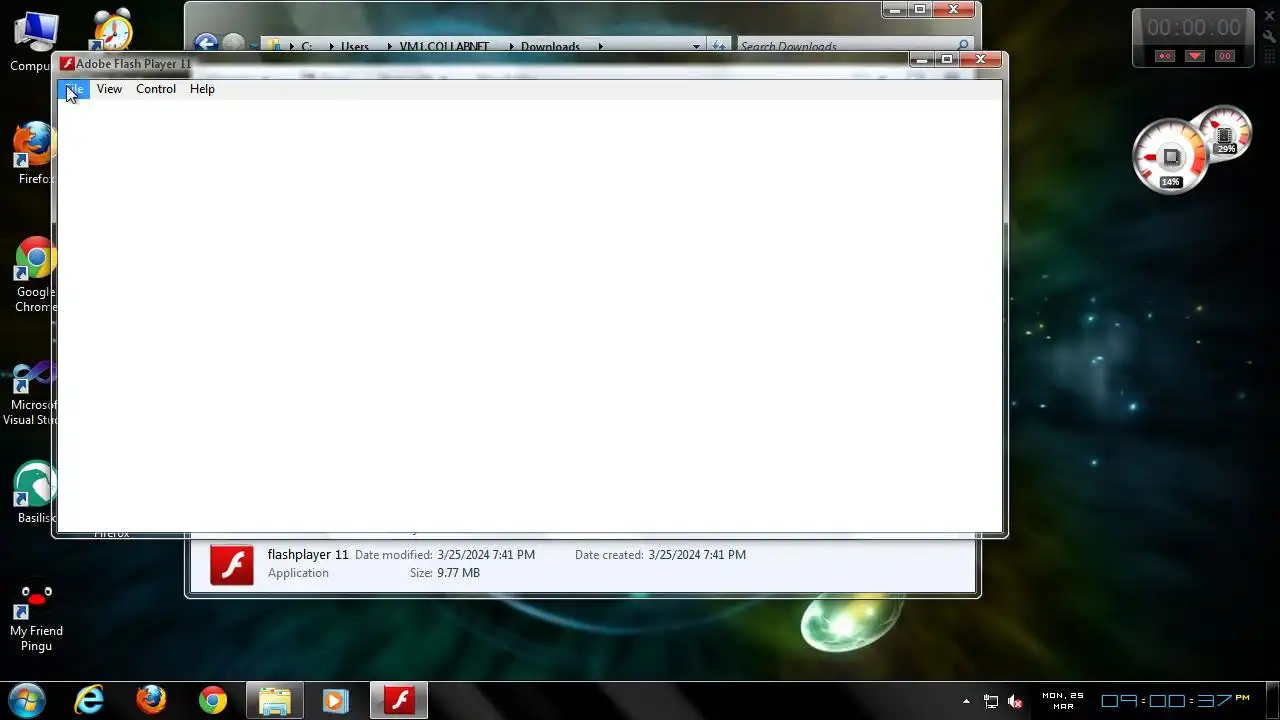Open the Firefox desktop shortcut
The image size is (1280, 720).
(34, 153)
